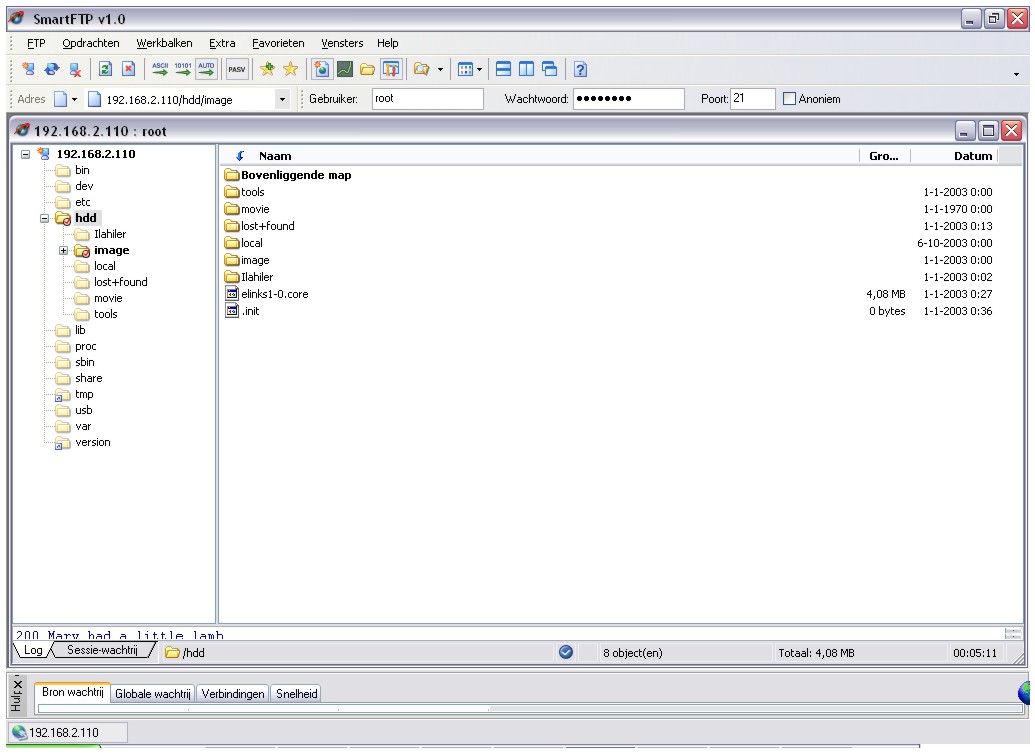Click the Connect toolbar icon
This screenshot has height=755, width=1035.
28,69
